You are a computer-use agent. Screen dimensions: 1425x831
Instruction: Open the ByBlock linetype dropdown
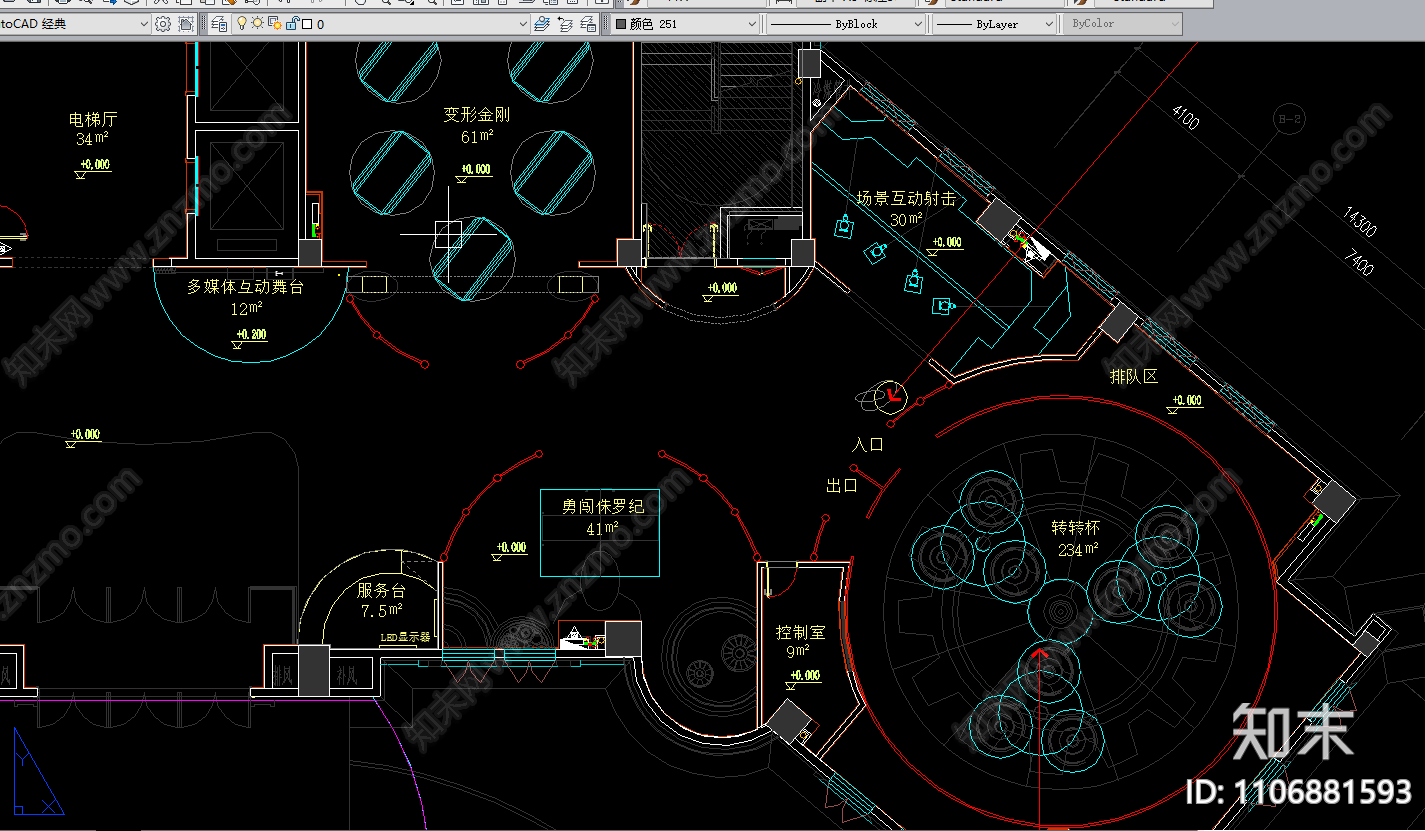coord(917,24)
